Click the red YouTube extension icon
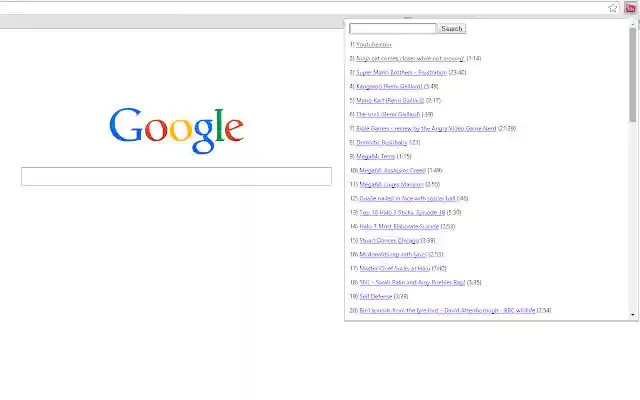The height and width of the screenshot is (400, 640). 630,8
